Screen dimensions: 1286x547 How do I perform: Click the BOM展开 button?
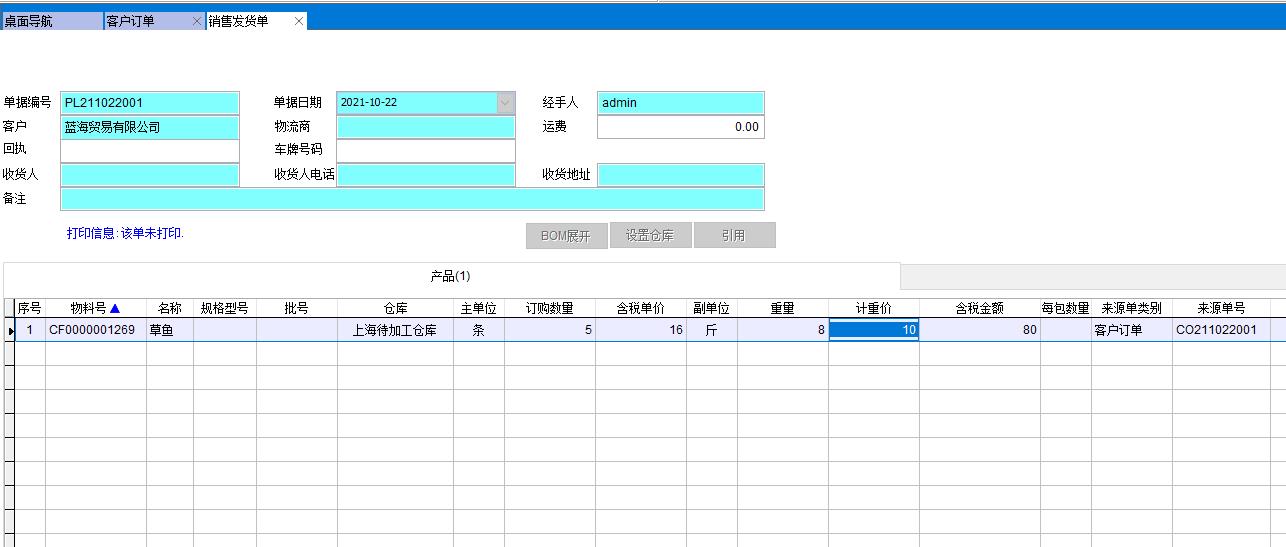pos(566,236)
